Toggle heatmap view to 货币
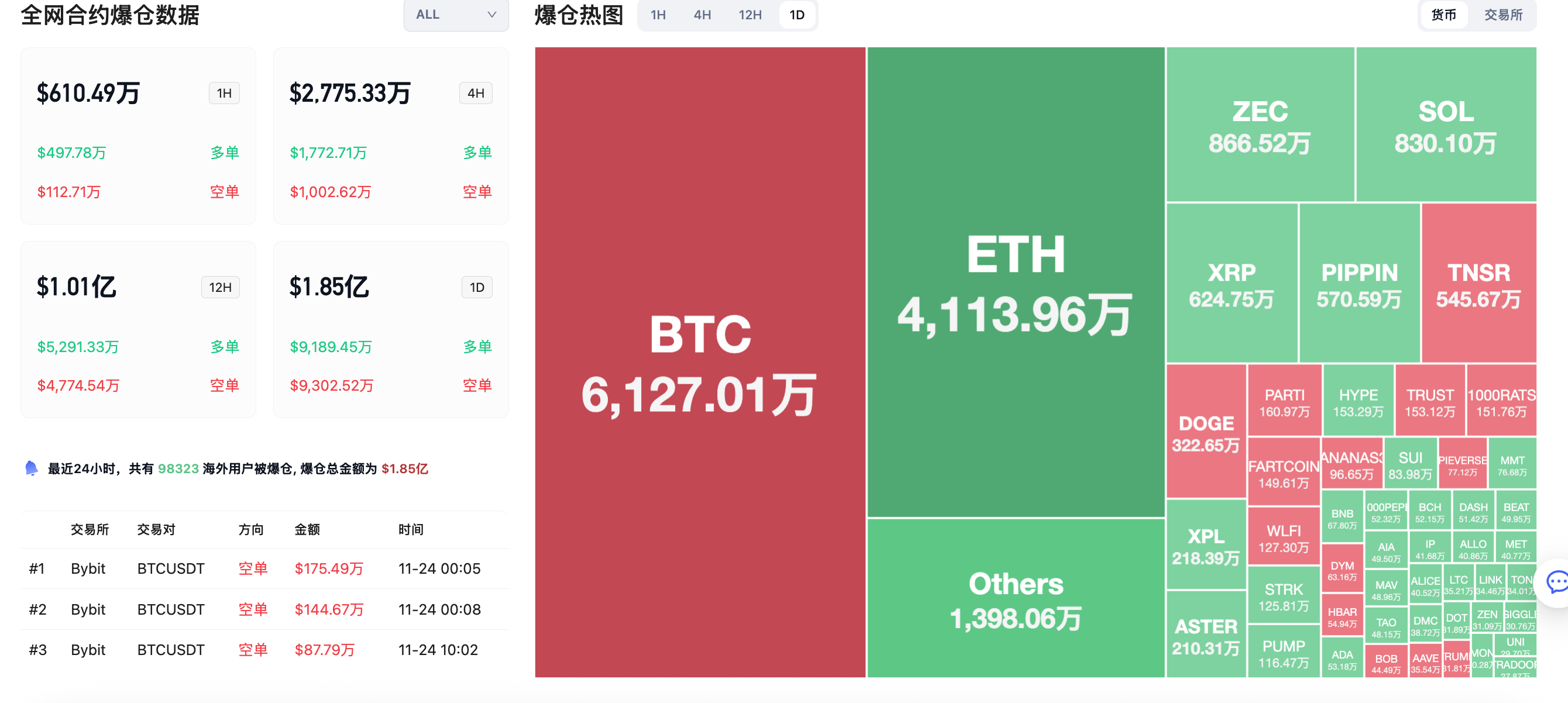 pyautogui.click(x=1443, y=15)
